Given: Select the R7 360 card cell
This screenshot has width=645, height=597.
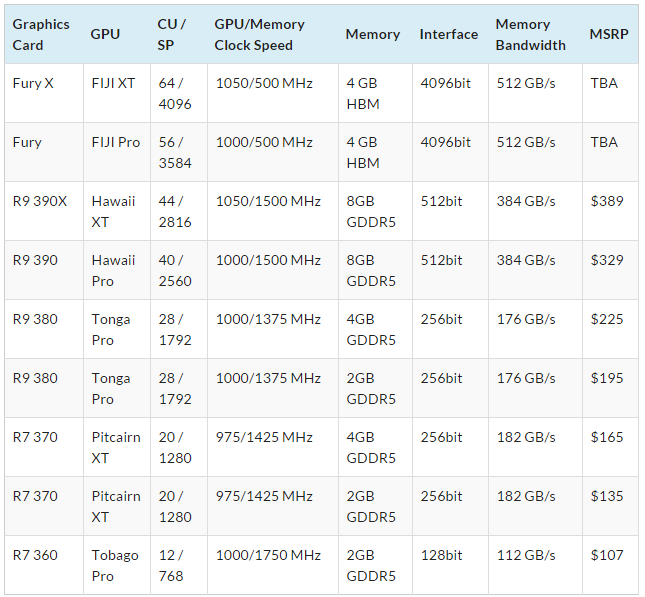Looking at the screenshot, I should (x=44, y=565).
